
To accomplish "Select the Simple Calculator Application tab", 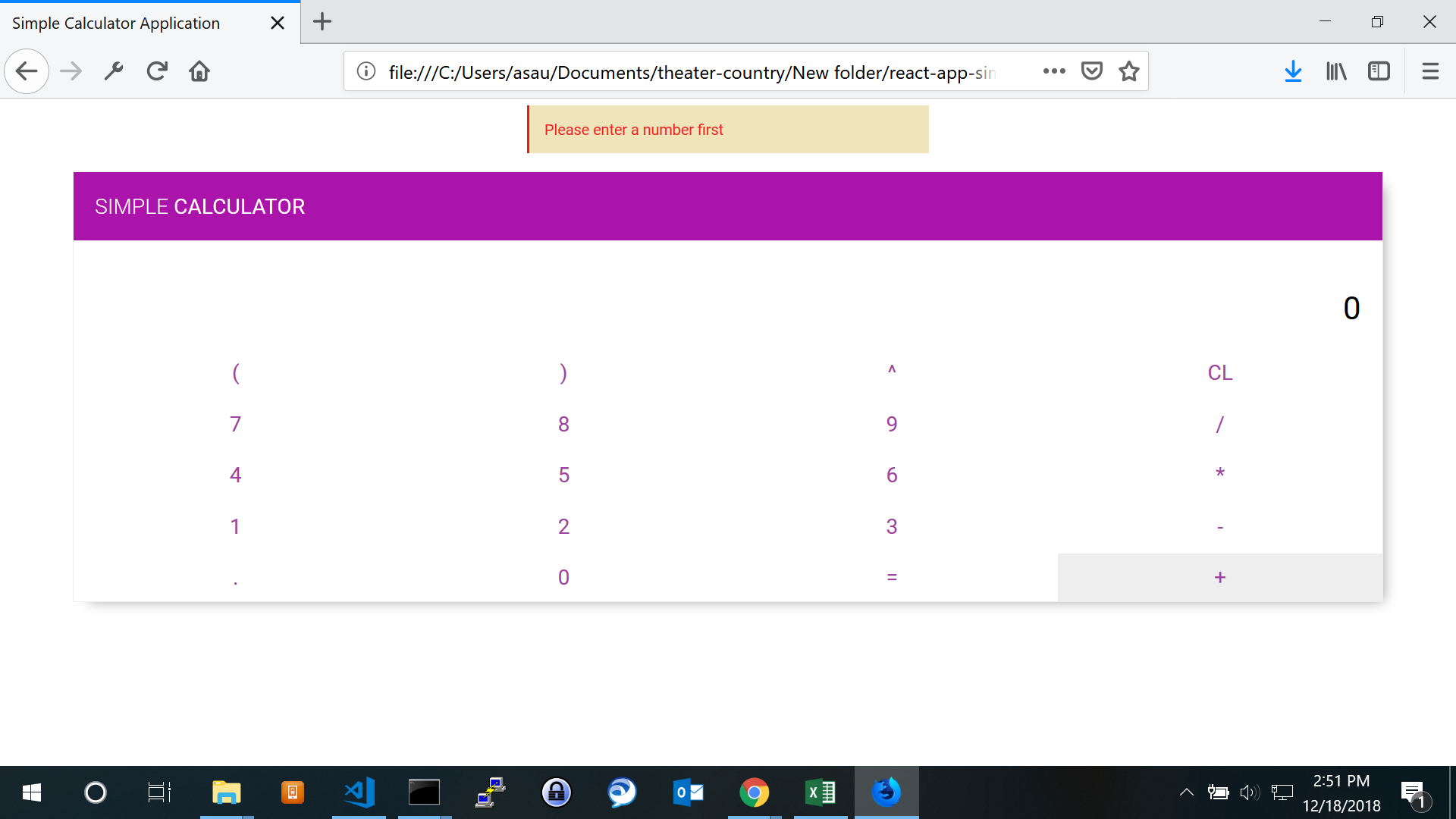I will tap(116, 23).
